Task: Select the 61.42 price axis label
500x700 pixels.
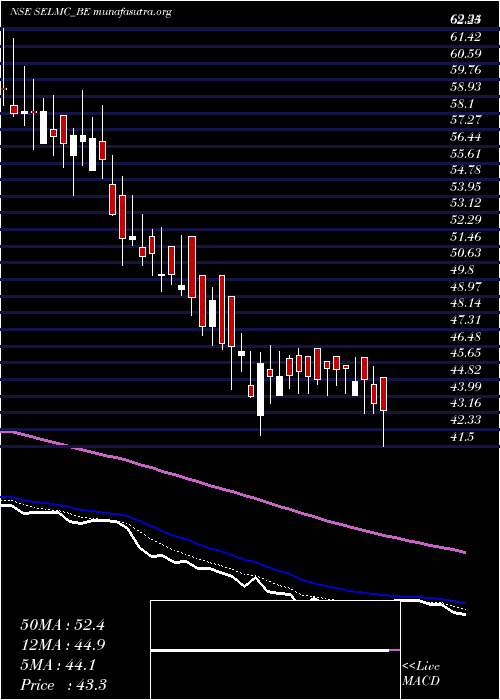Action: point(466,37)
